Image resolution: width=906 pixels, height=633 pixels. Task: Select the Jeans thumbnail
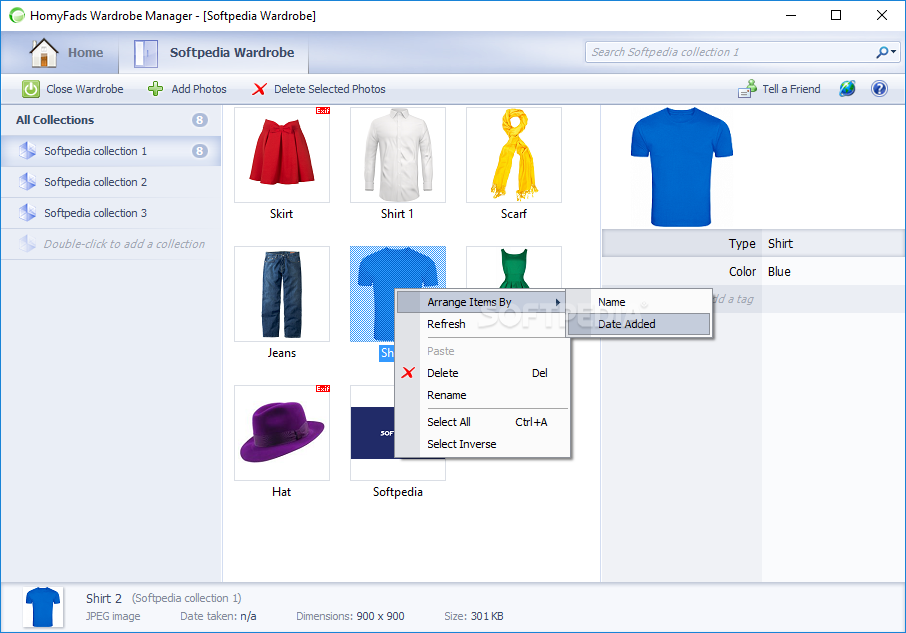click(282, 294)
